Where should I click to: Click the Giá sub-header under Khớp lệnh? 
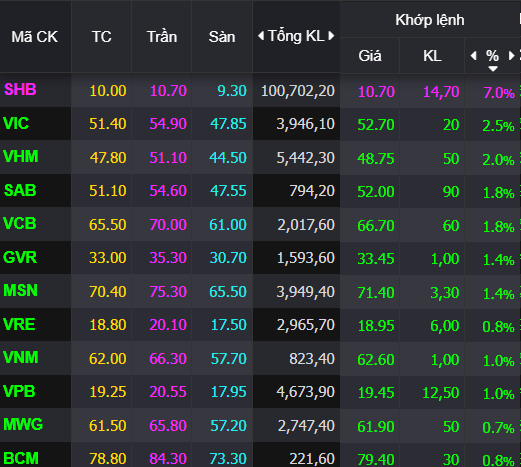point(370,56)
